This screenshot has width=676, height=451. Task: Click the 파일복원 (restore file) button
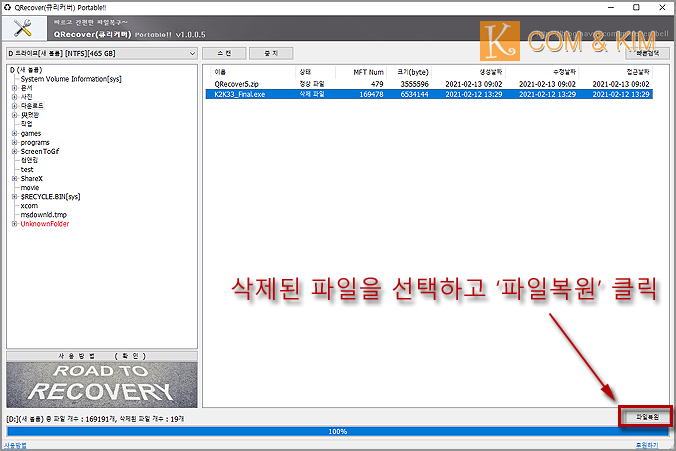647,417
